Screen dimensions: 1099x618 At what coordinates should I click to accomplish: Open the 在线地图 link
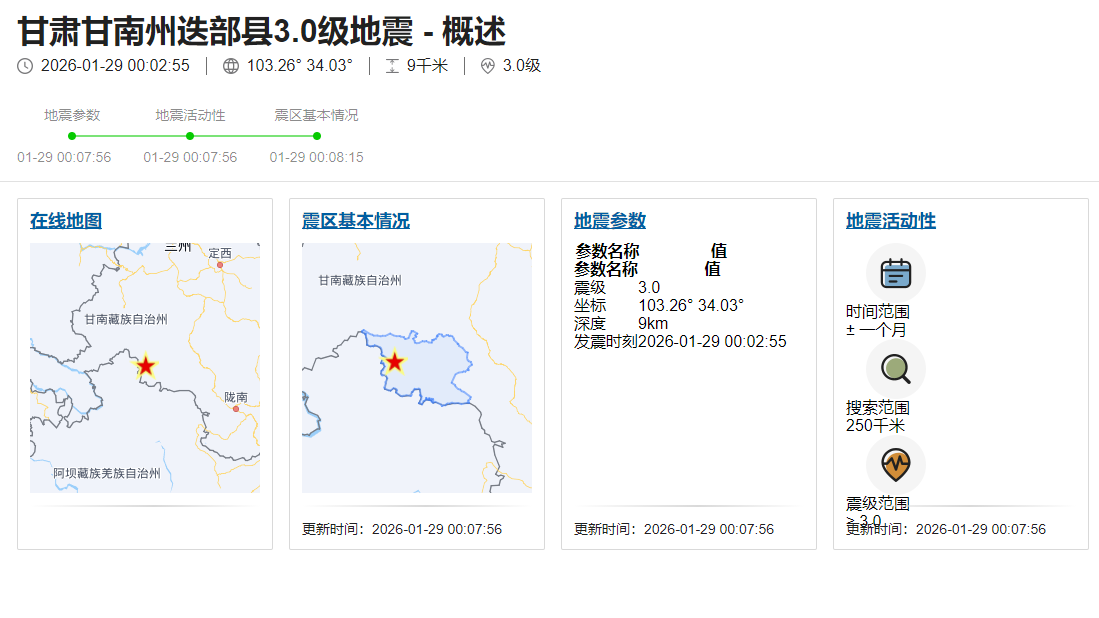pyautogui.click(x=66, y=221)
